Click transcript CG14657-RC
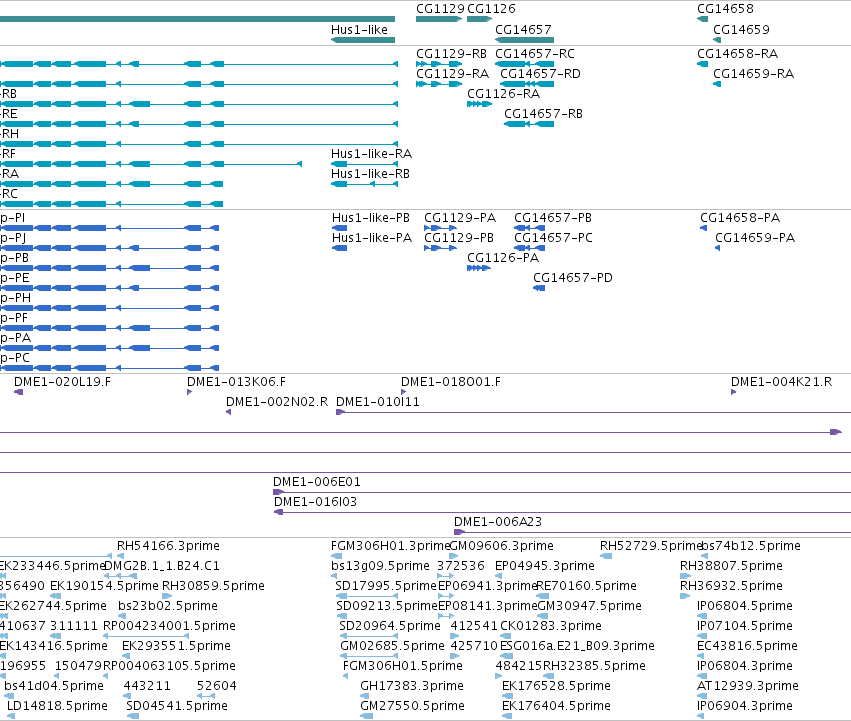The width and height of the screenshot is (851, 721). [x=535, y=54]
